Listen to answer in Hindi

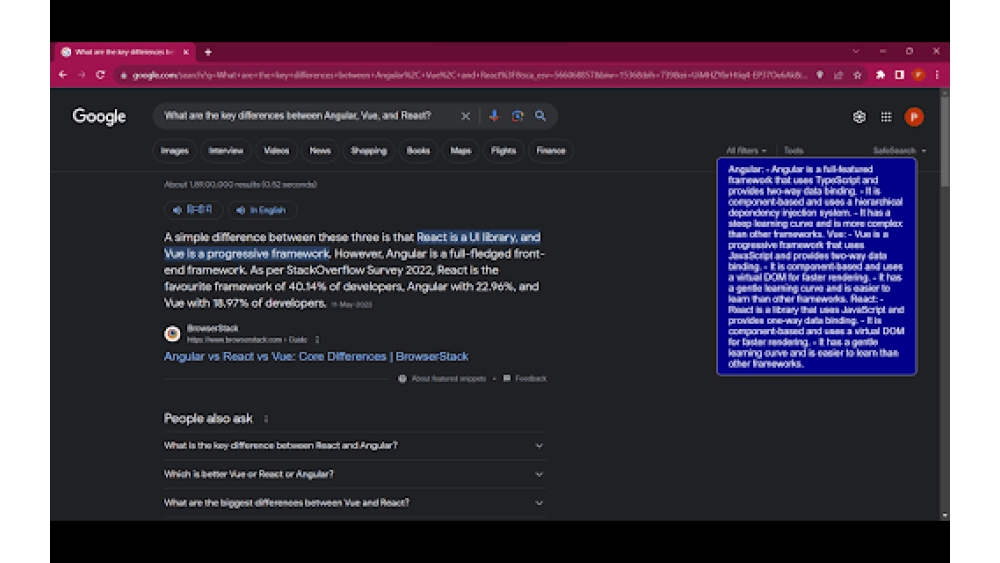tap(194, 210)
